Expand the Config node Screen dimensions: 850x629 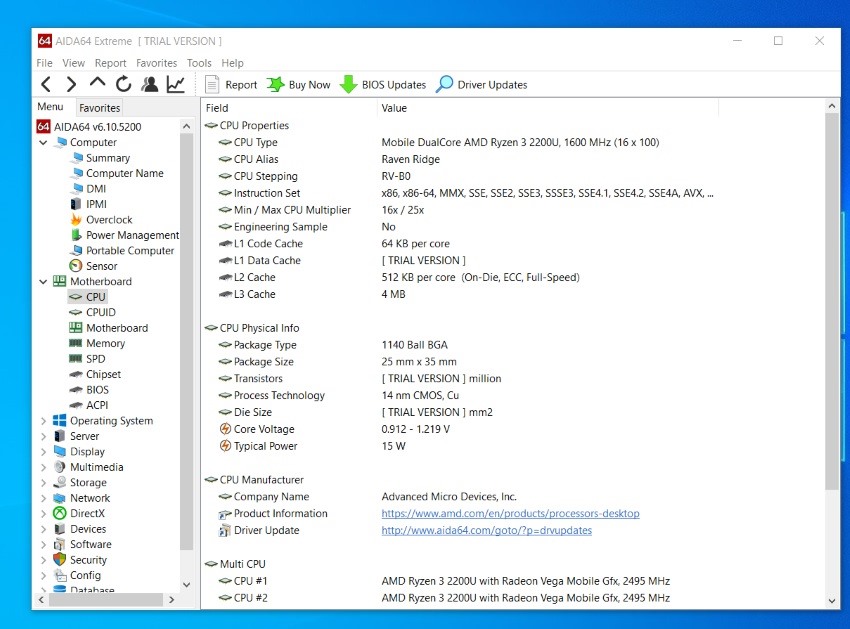(43, 575)
